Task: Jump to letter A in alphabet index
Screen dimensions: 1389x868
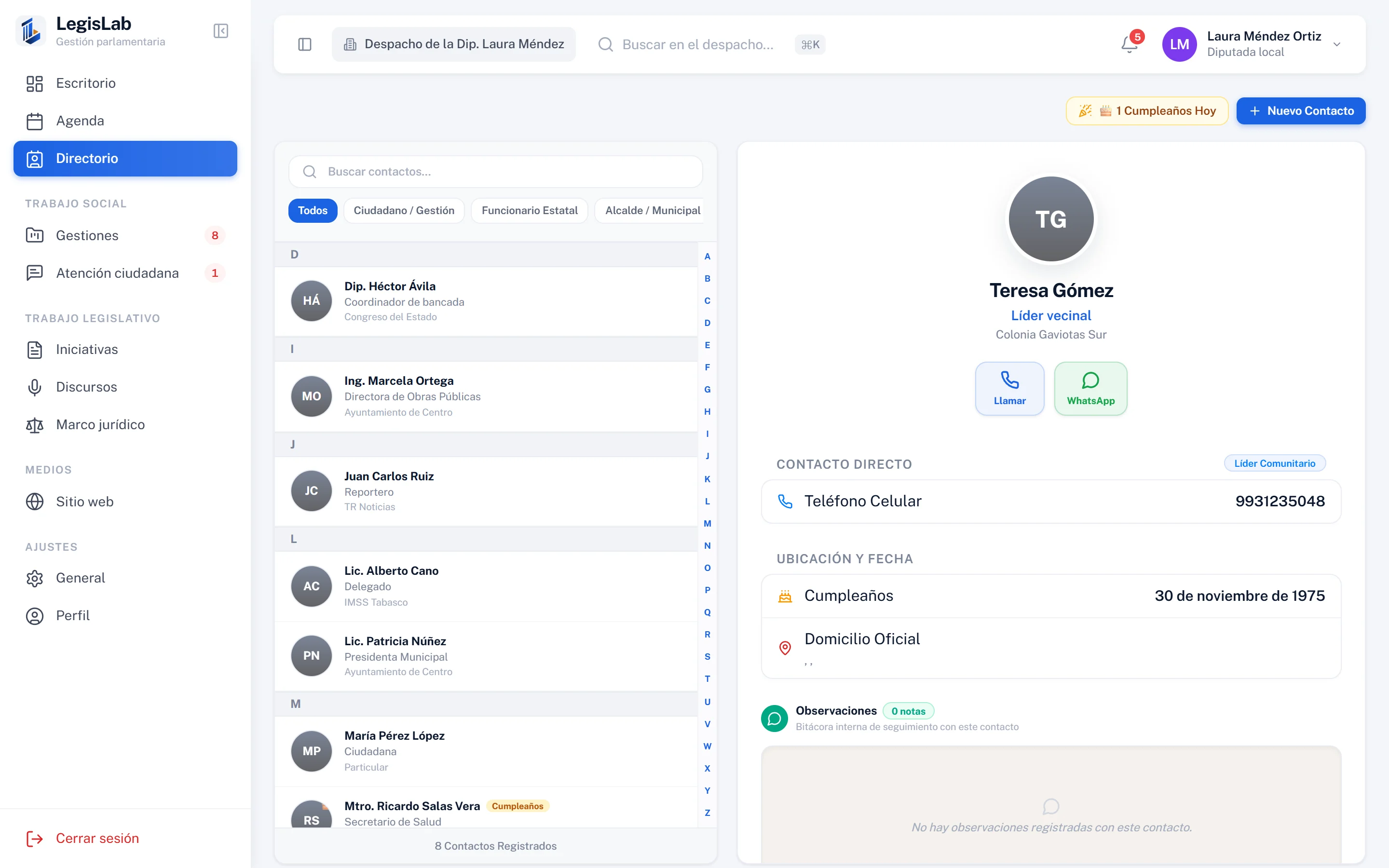Action: click(x=707, y=257)
